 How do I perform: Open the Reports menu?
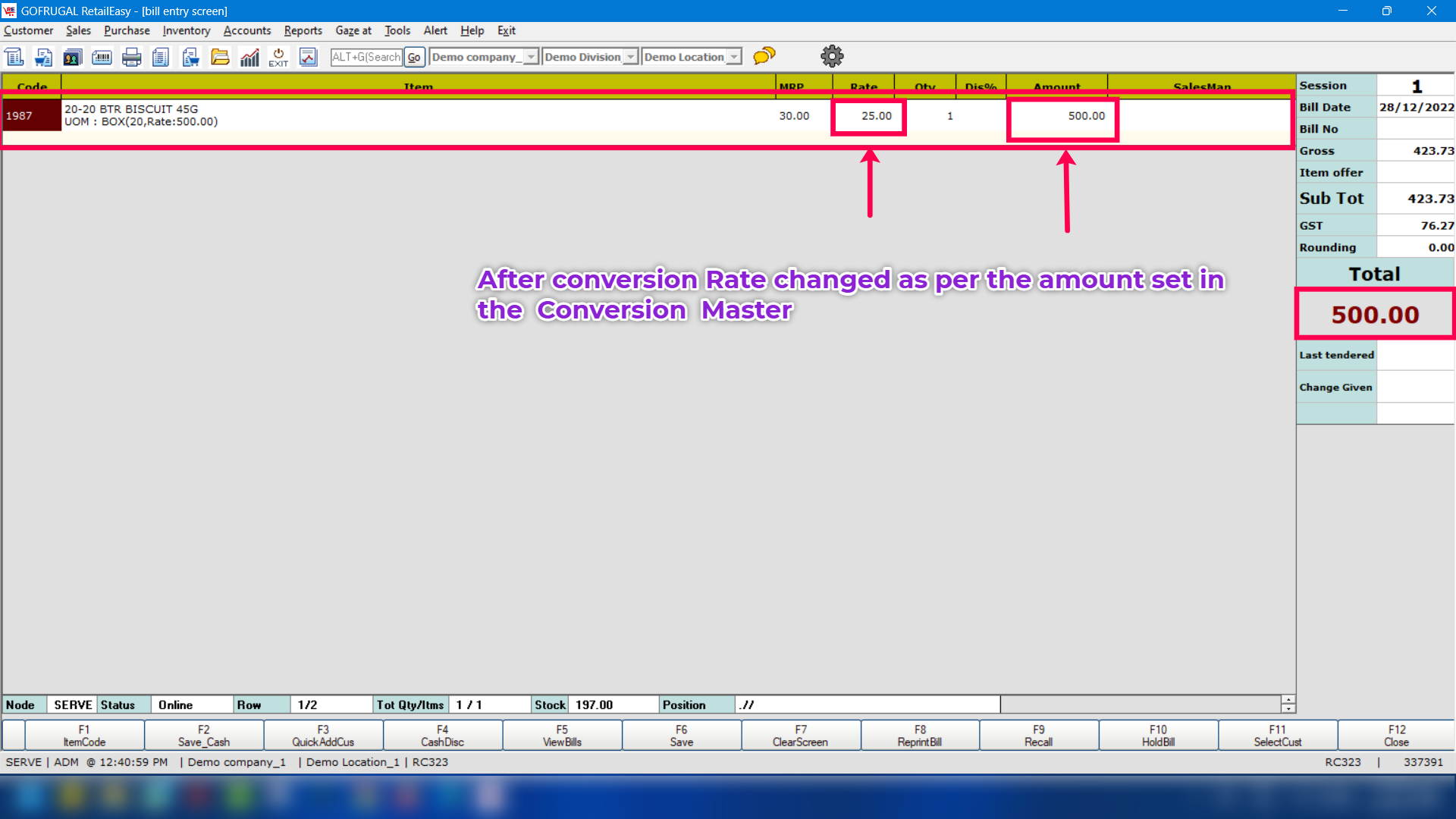click(x=303, y=30)
